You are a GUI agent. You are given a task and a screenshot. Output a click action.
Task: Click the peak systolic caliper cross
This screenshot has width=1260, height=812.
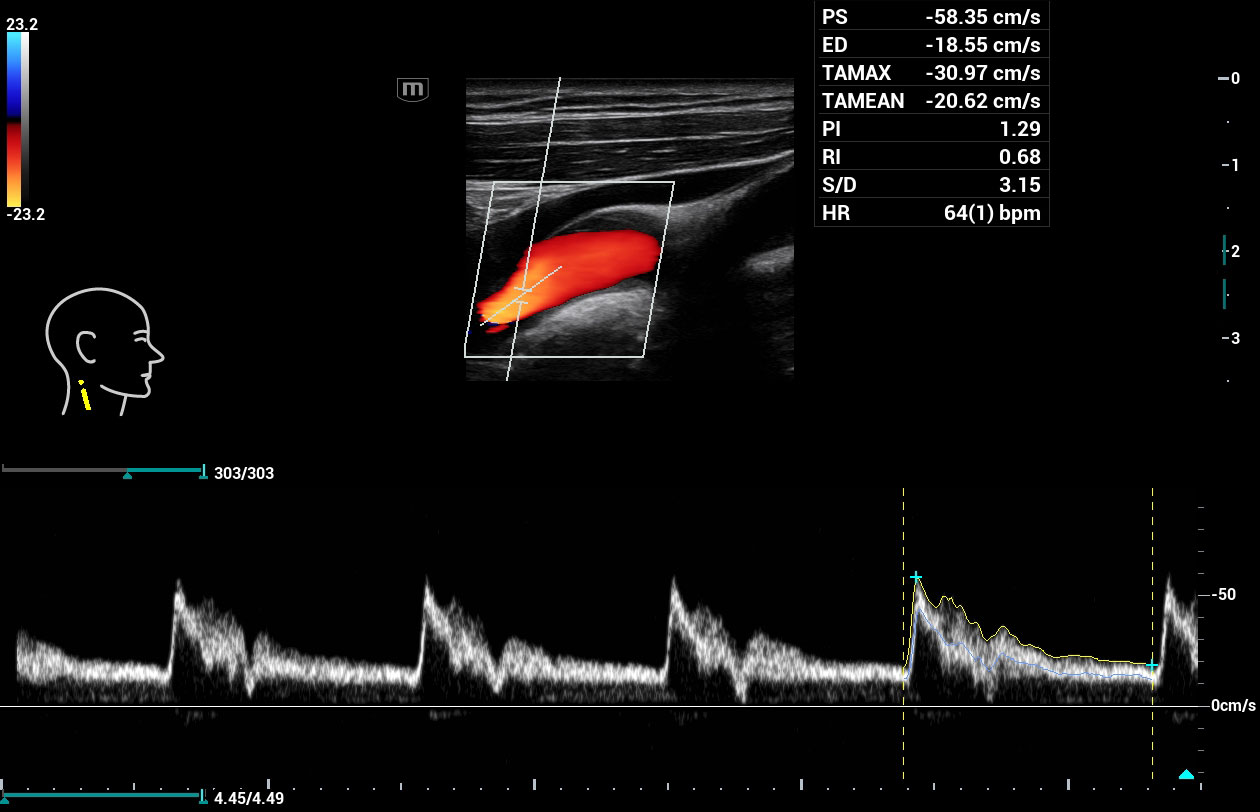point(916,578)
